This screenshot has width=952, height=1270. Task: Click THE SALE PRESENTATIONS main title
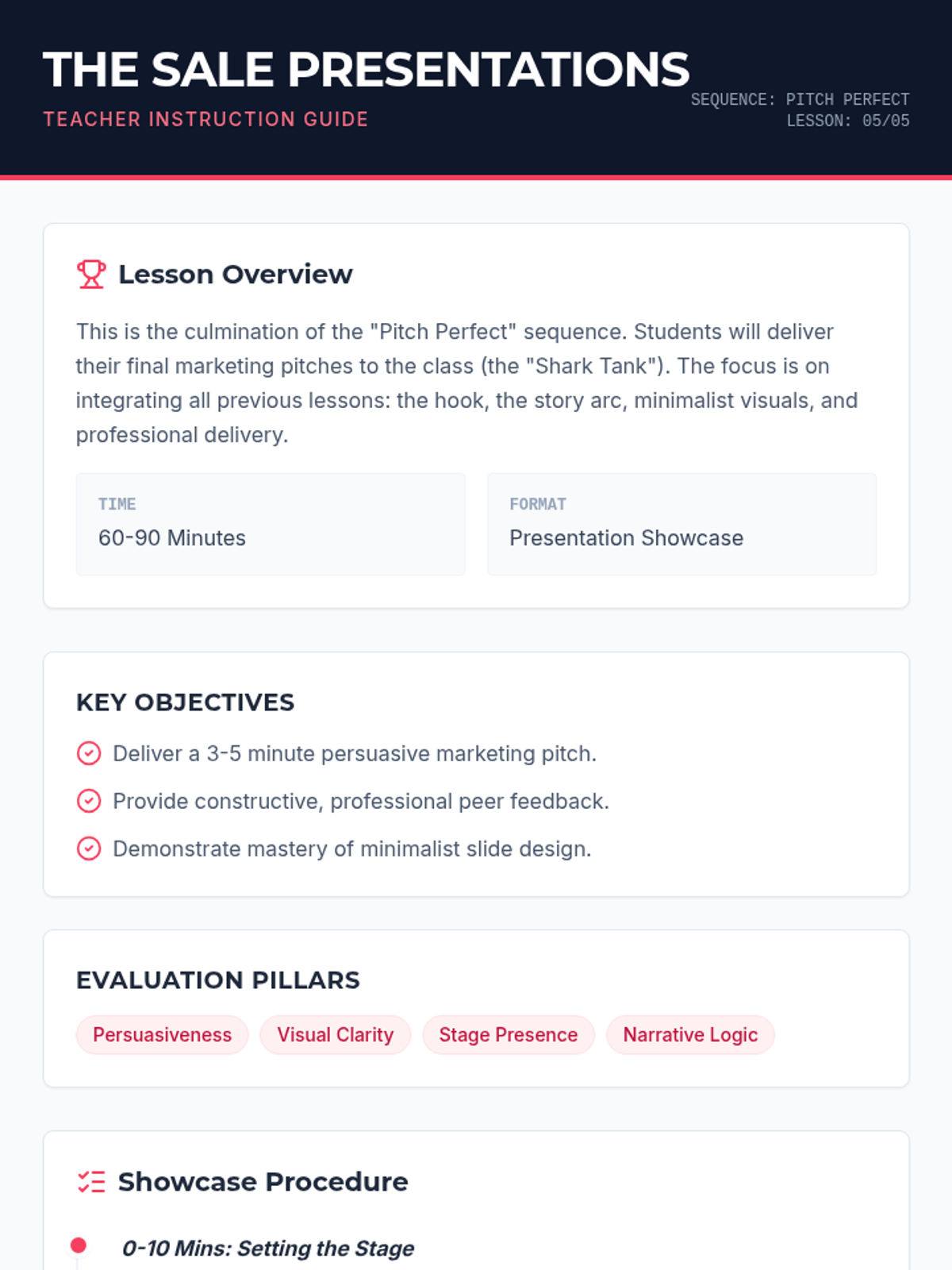point(366,69)
